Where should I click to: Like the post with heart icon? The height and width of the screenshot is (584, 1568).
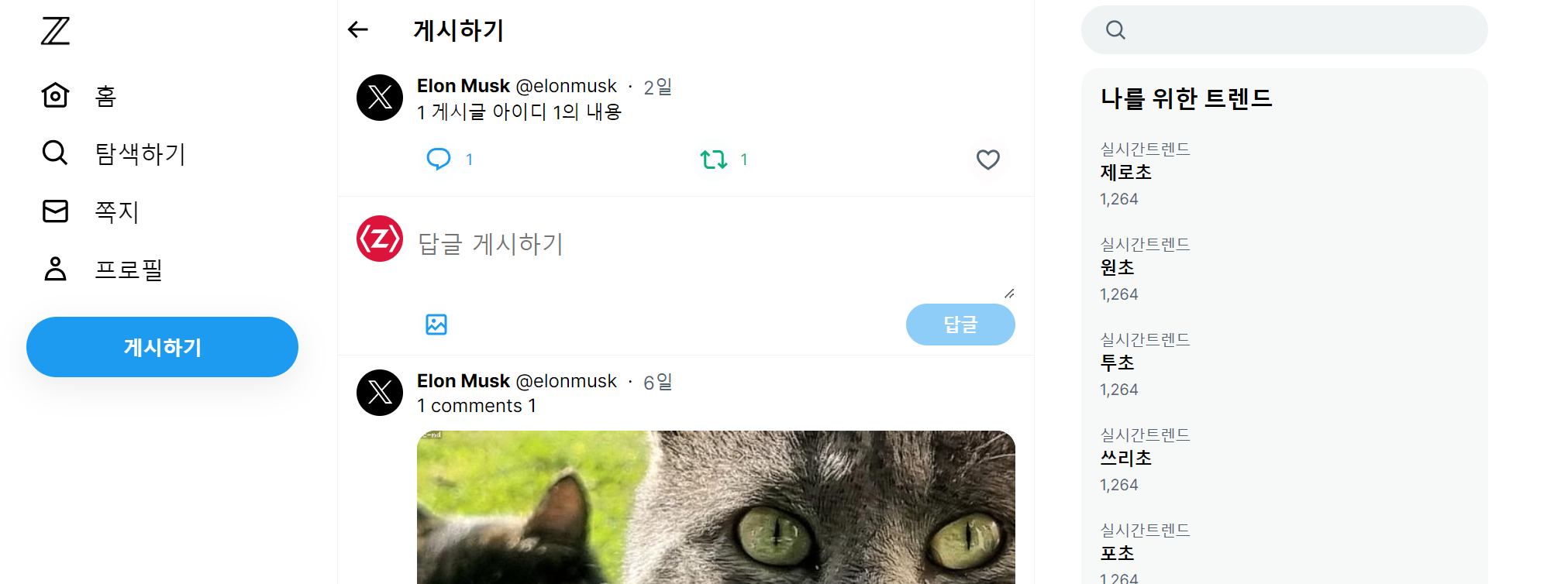[987, 160]
